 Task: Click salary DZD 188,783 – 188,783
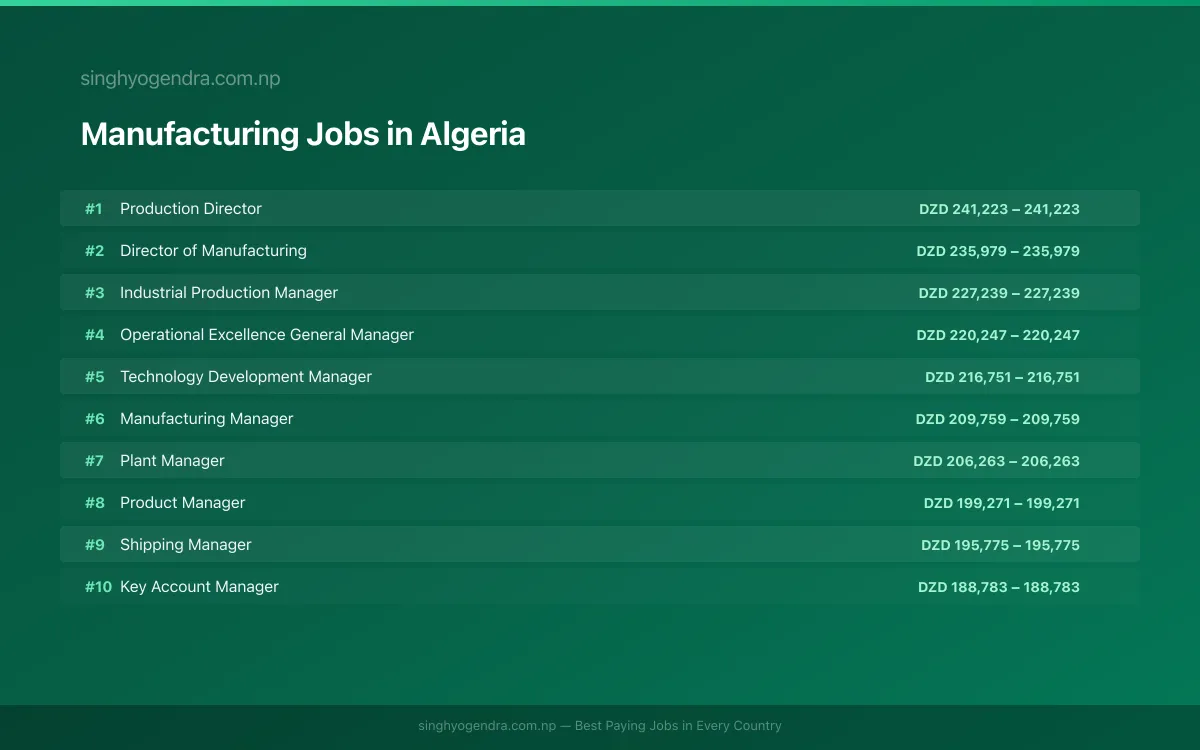[x=999, y=587]
